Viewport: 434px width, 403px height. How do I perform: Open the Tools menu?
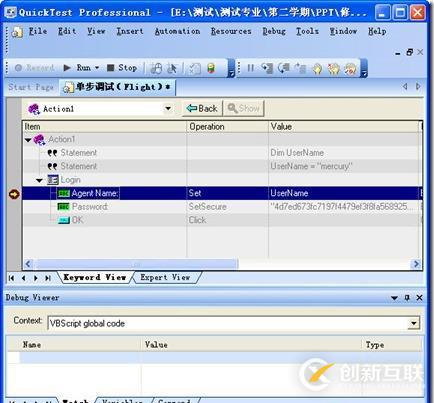[307, 31]
